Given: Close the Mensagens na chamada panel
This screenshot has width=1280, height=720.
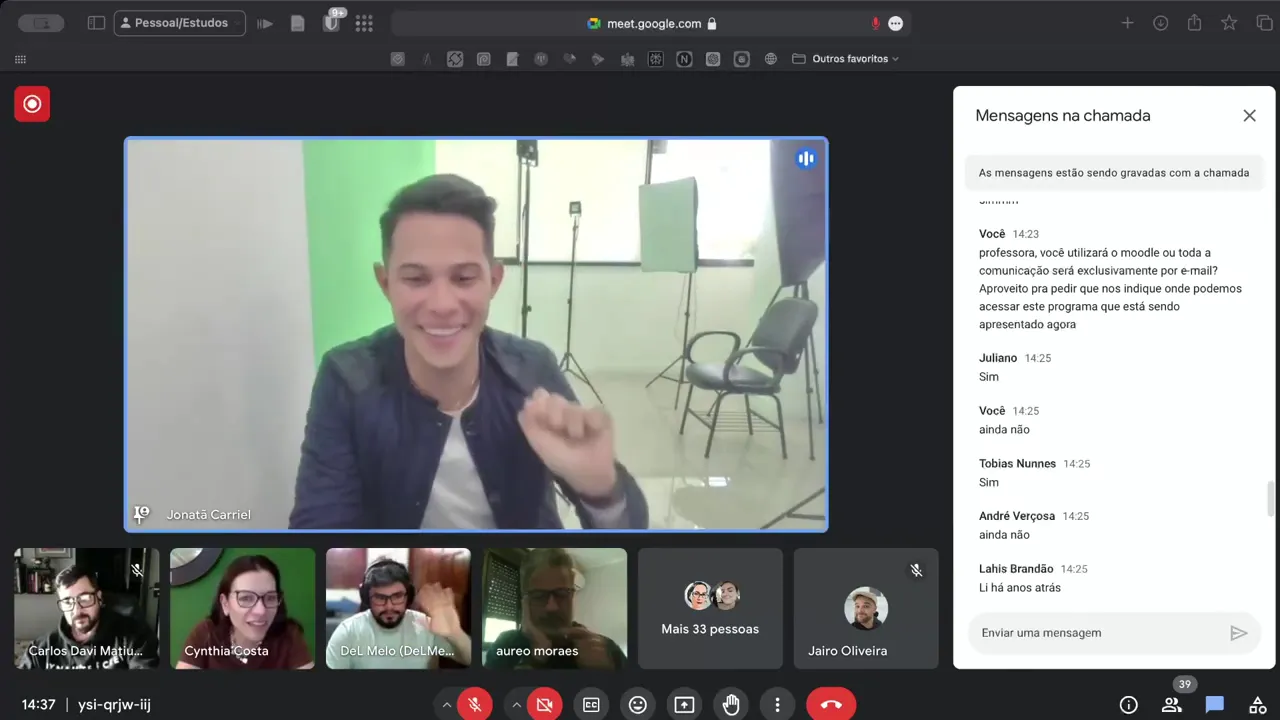Looking at the screenshot, I should (x=1249, y=116).
